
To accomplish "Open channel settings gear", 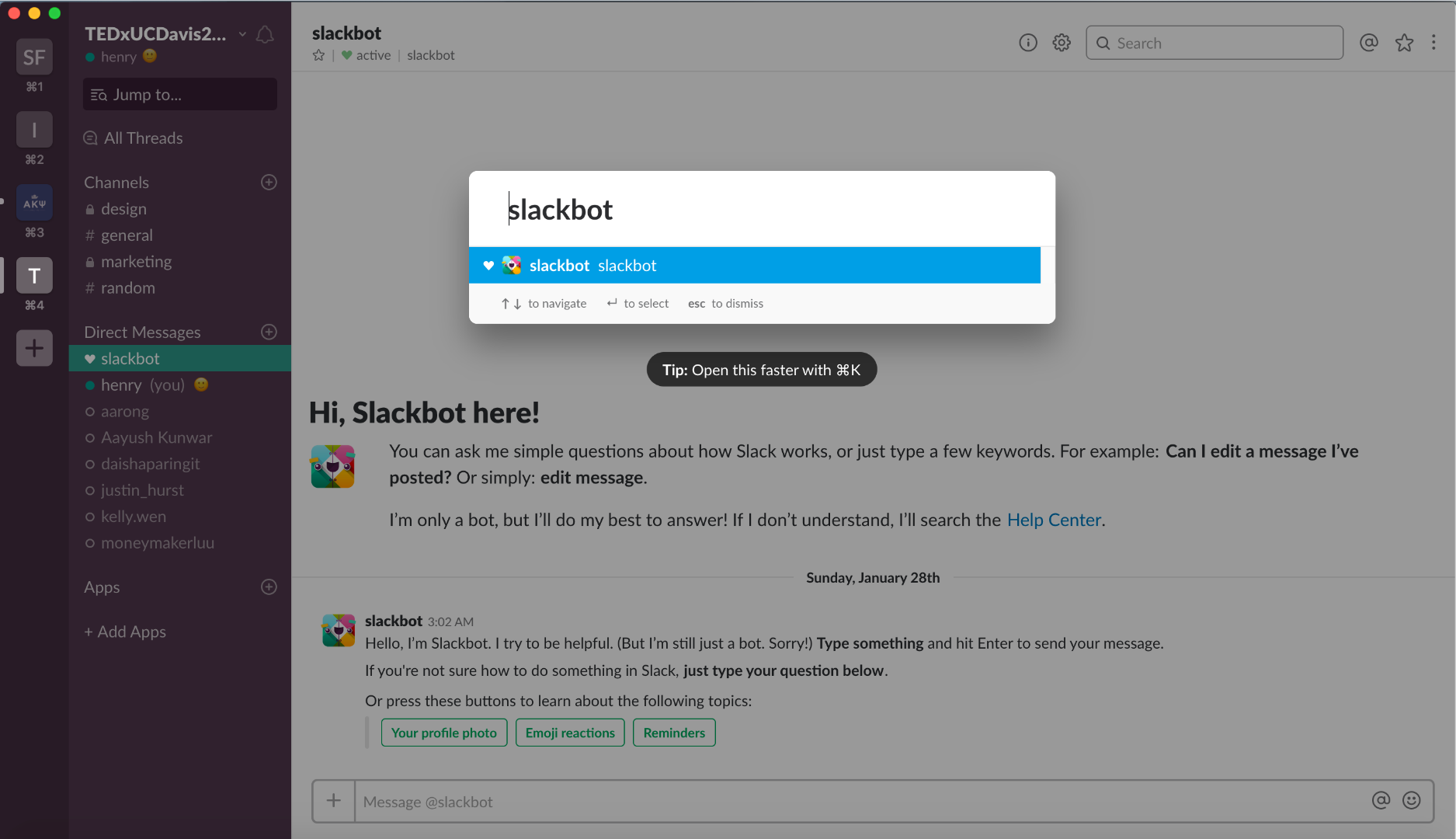I will [x=1061, y=43].
